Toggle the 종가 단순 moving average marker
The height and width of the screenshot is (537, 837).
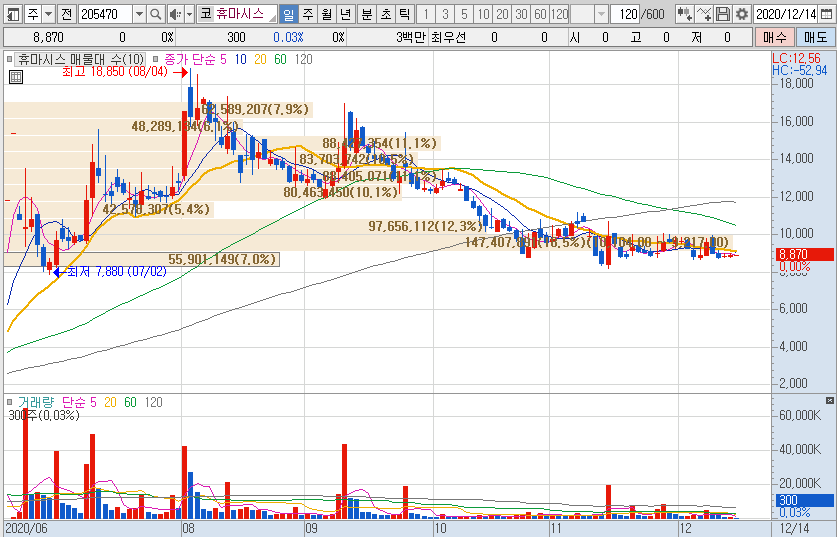click(155, 59)
